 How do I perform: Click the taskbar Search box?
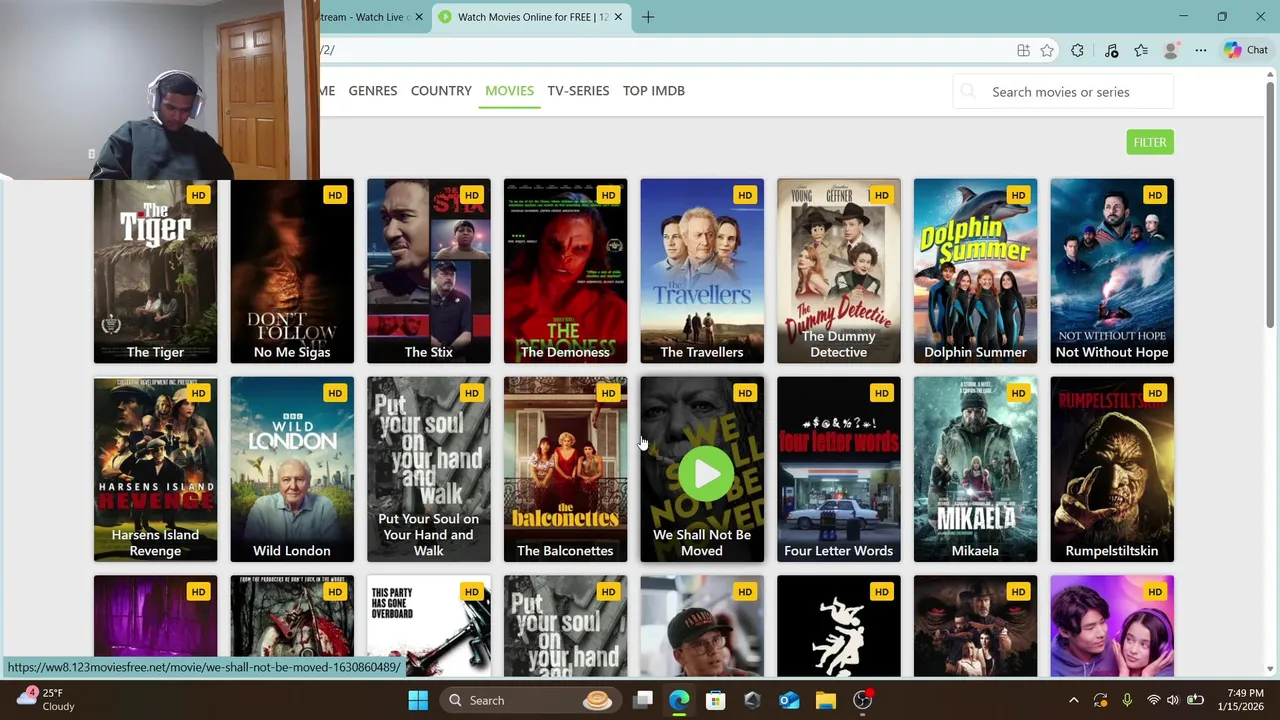[x=530, y=700]
